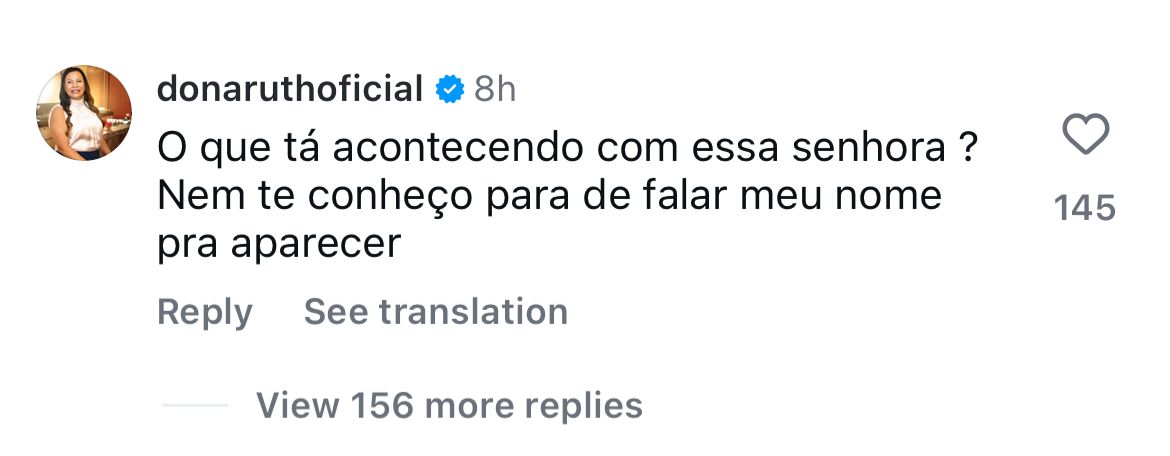Click the last line, pra aparecer
The height and width of the screenshot is (456, 1170).
tap(279, 244)
